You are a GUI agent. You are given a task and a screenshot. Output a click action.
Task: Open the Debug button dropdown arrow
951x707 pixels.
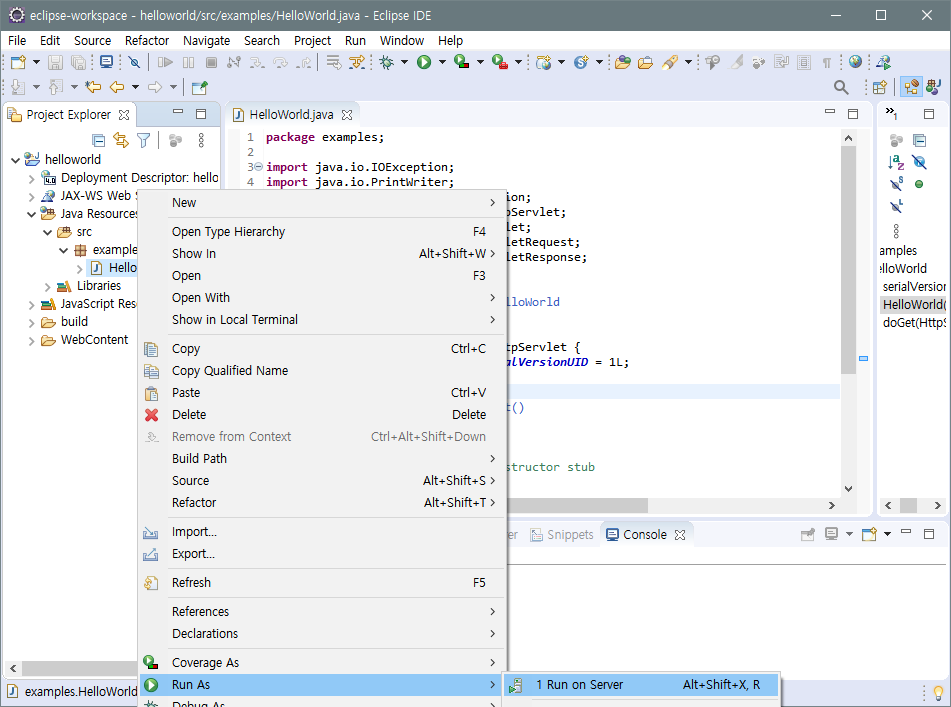pos(405,62)
